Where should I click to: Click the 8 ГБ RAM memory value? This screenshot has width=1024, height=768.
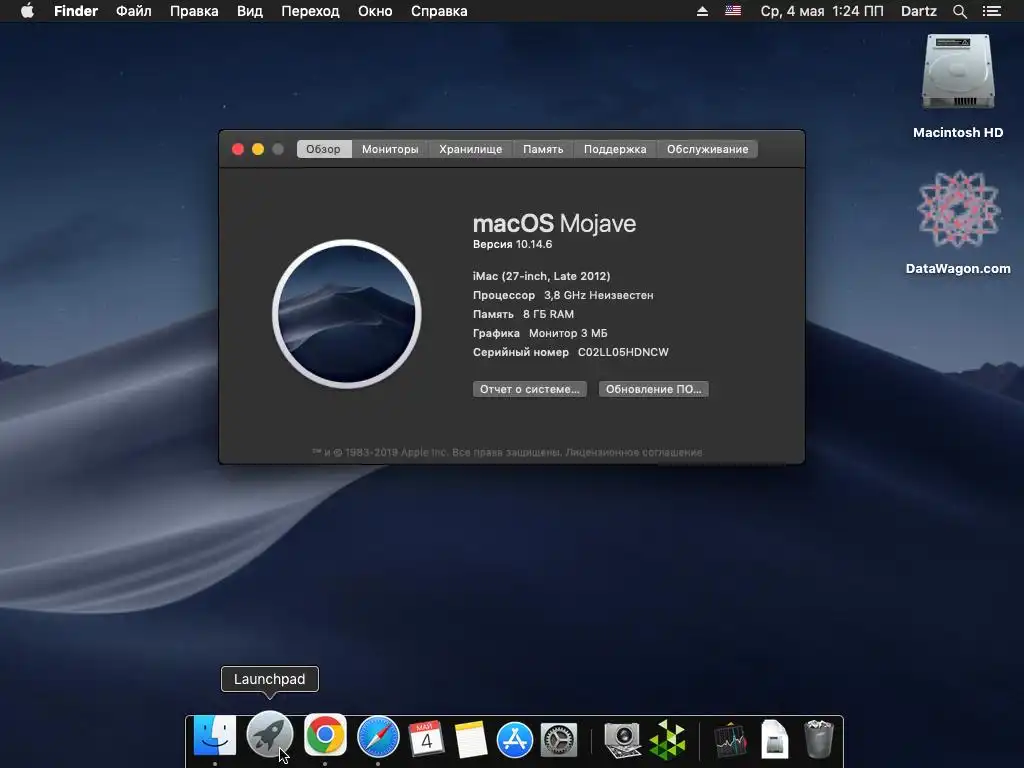[x=549, y=314]
